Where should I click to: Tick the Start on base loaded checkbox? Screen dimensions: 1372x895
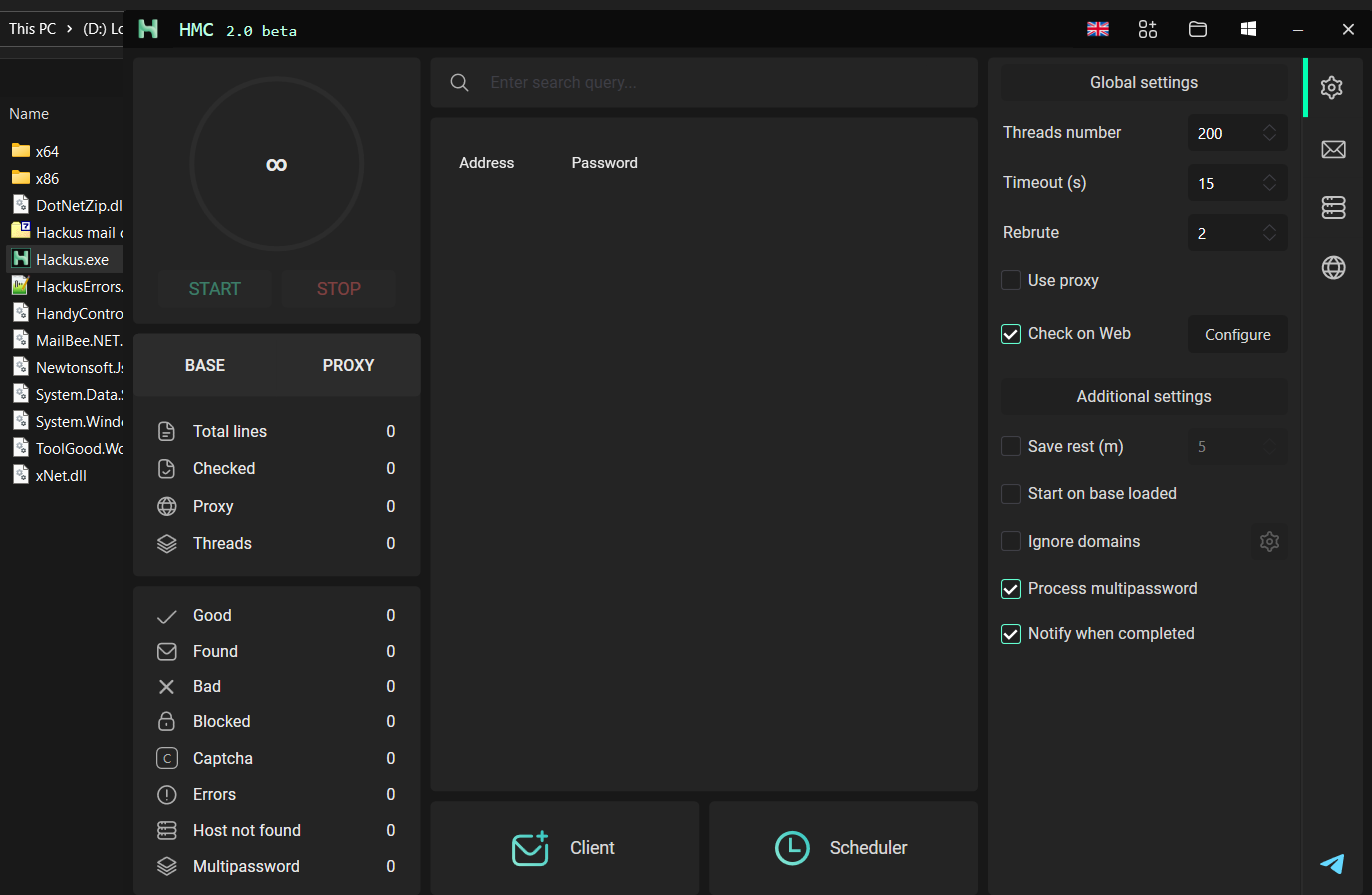(x=1011, y=494)
